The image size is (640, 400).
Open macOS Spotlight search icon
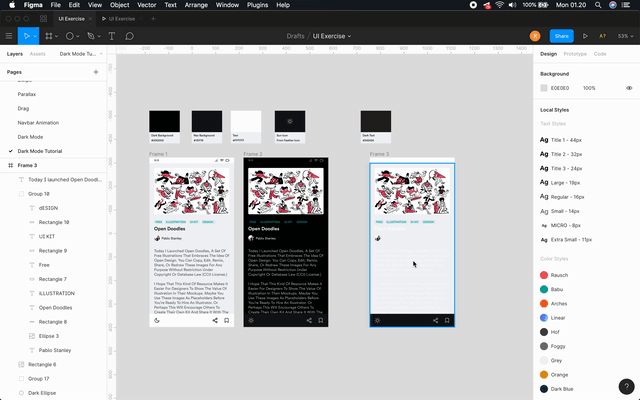point(598,5)
